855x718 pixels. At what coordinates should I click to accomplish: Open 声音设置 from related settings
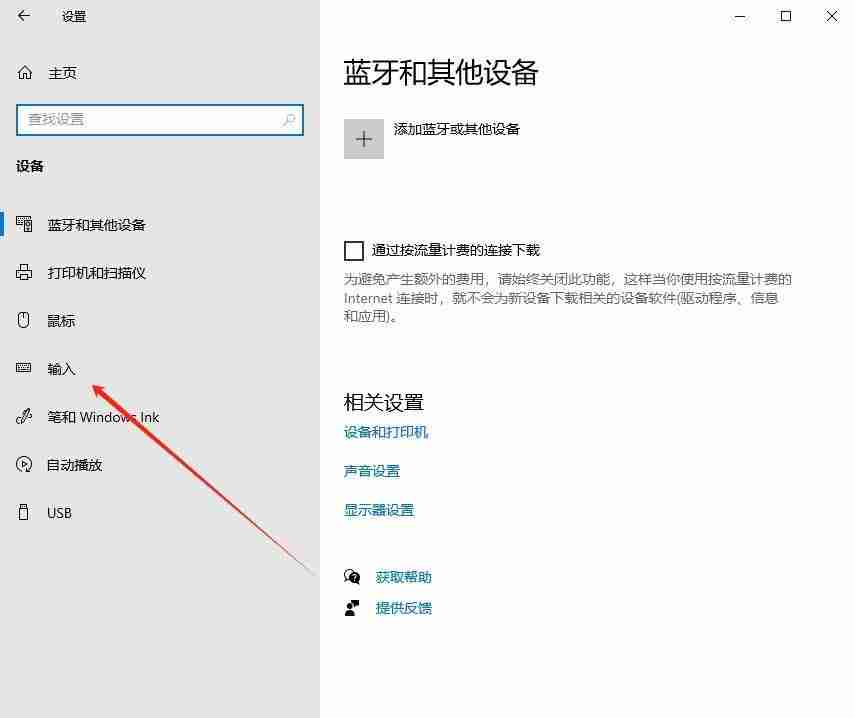(x=371, y=470)
